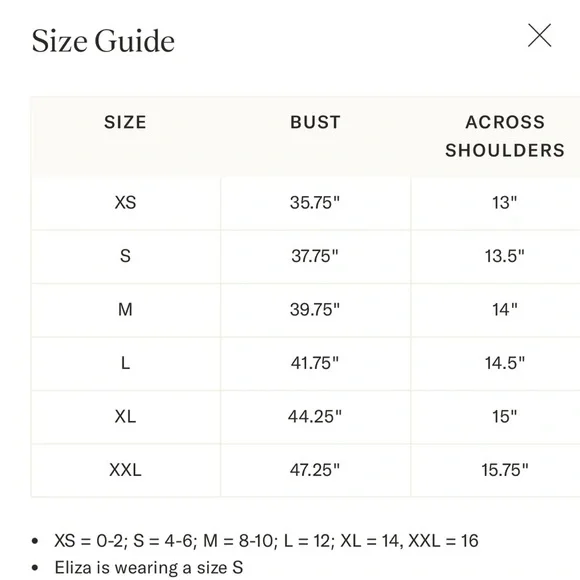Click the 44.25" bust measurement cell
Image resolution: width=580 pixels, height=580 pixels.
315,417
